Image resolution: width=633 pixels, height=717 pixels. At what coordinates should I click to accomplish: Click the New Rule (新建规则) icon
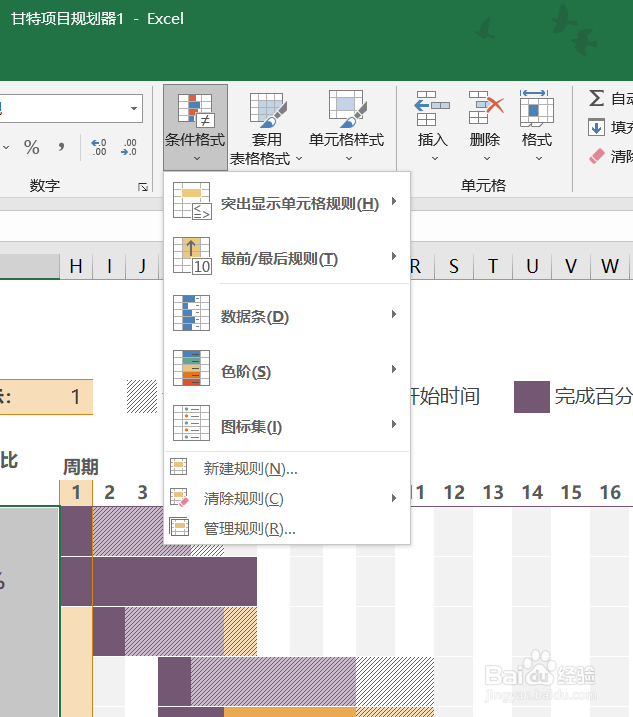179,467
